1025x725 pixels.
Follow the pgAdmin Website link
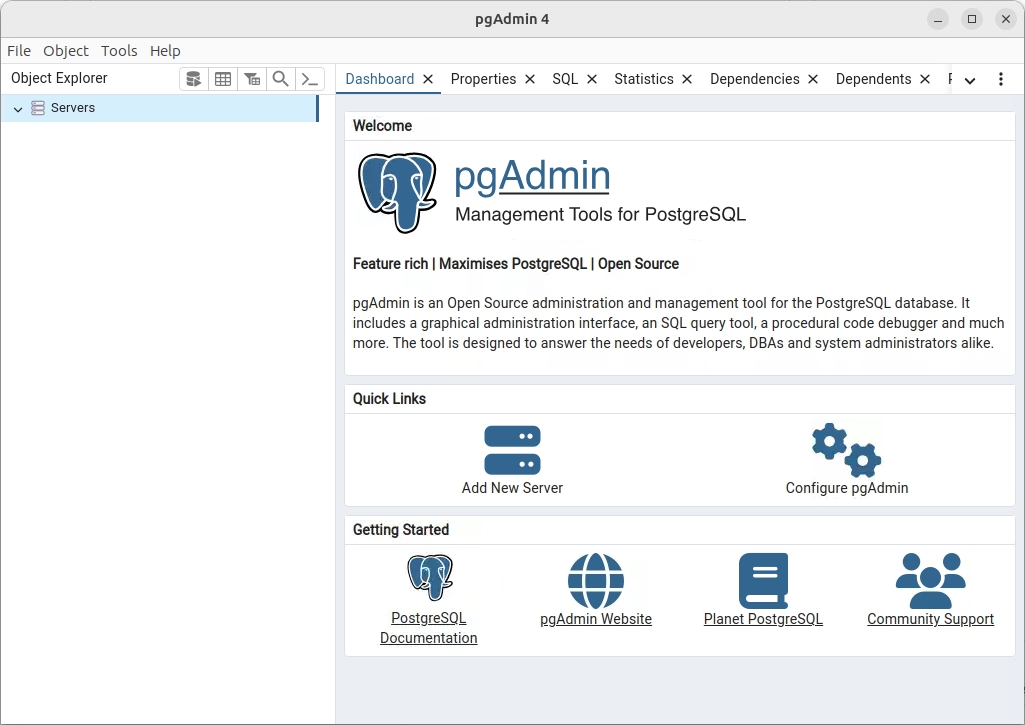[596, 619]
